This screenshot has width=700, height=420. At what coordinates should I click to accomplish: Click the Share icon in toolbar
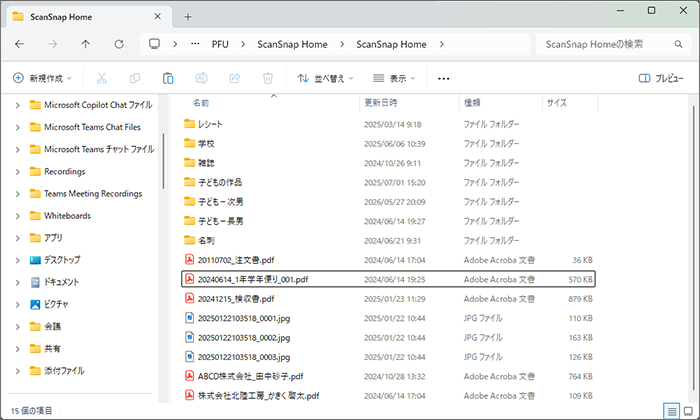tap(235, 79)
